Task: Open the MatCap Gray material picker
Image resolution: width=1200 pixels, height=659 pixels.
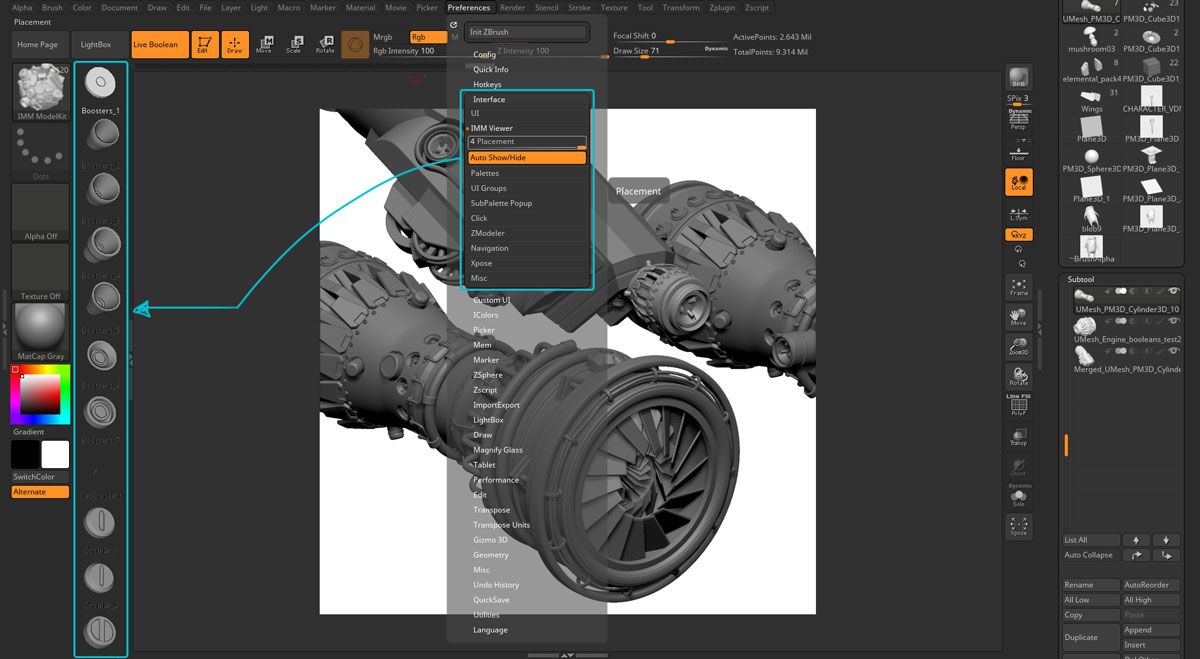Action: (41, 332)
